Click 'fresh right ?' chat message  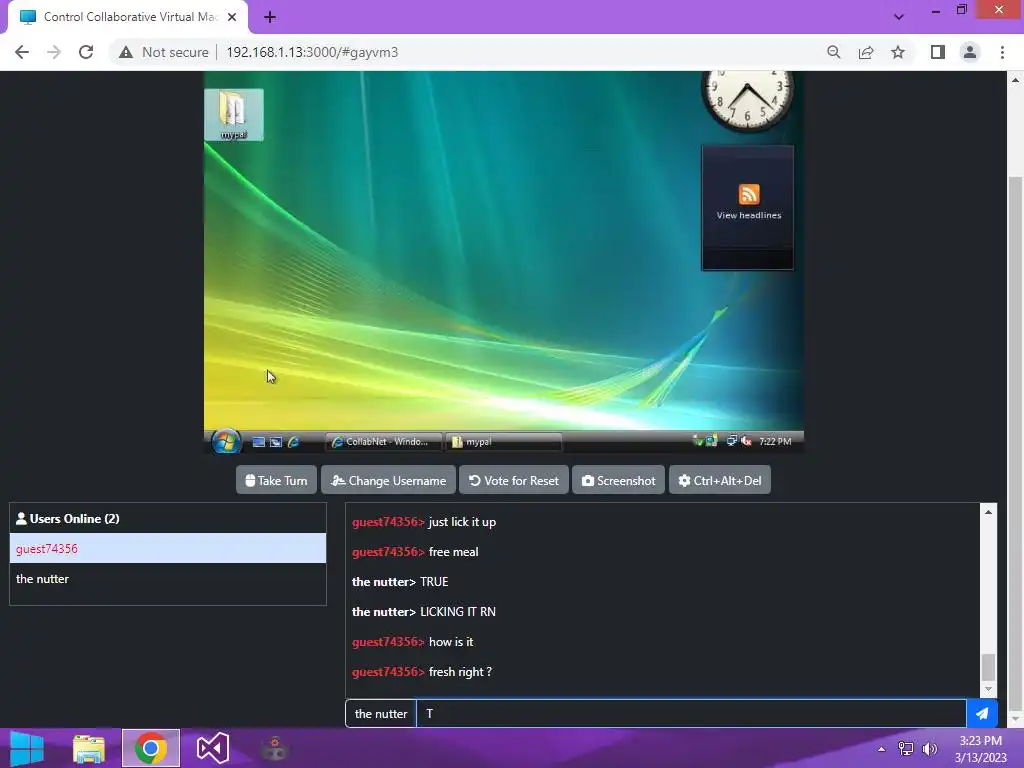click(x=460, y=672)
